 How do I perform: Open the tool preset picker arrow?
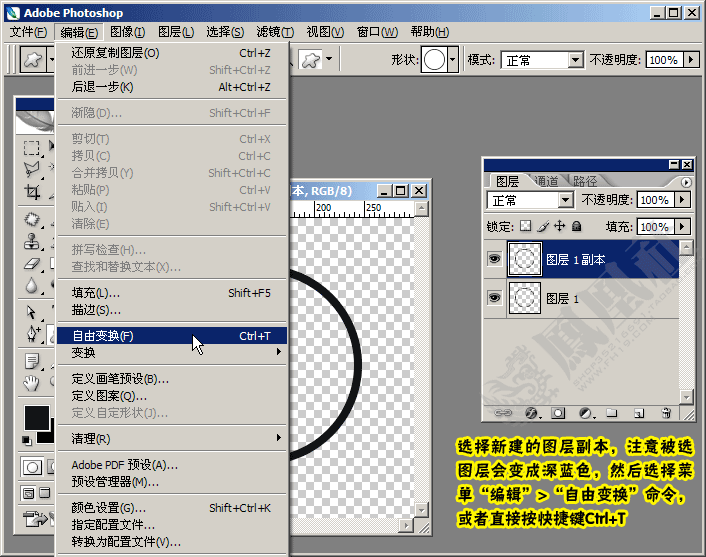[52, 59]
